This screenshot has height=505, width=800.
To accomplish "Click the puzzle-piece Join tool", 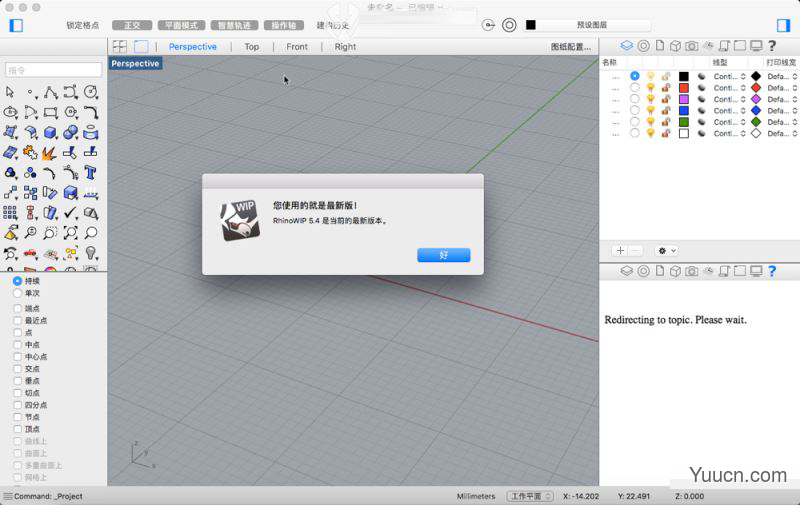I will pos(30,153).
